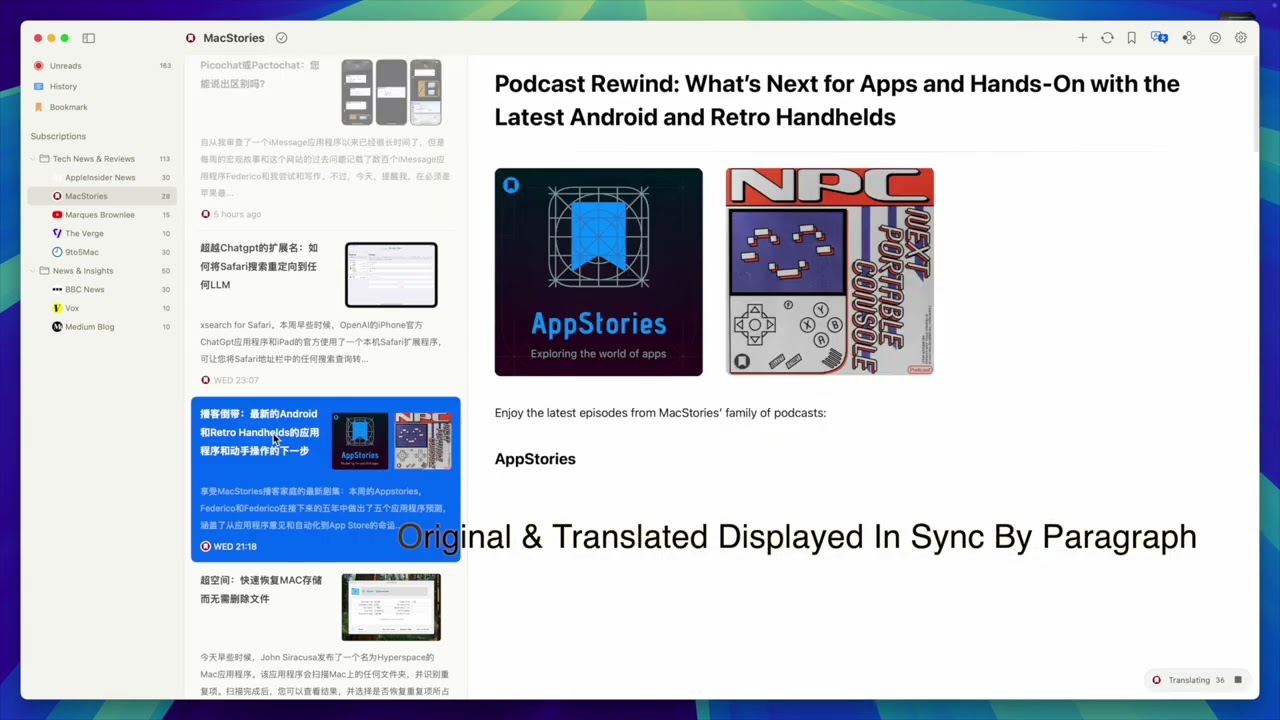Viewport: 1280px width, 720px height.
Task: Open the Safari search LLM article
Action: coord(325,313)
